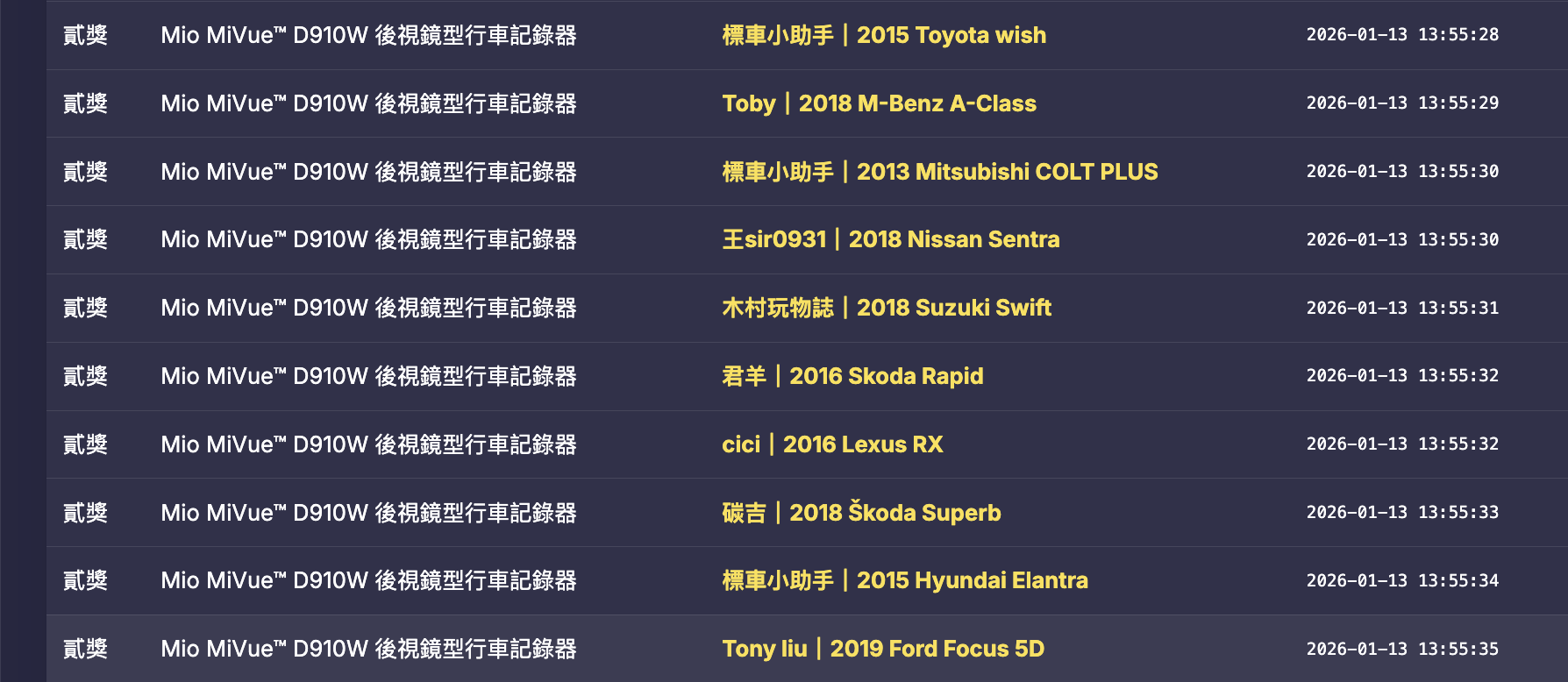Screen dimensions: 1568x682
Task: Click the 13:55:31 timestamp cell
Action: (x=1401, y=308)
